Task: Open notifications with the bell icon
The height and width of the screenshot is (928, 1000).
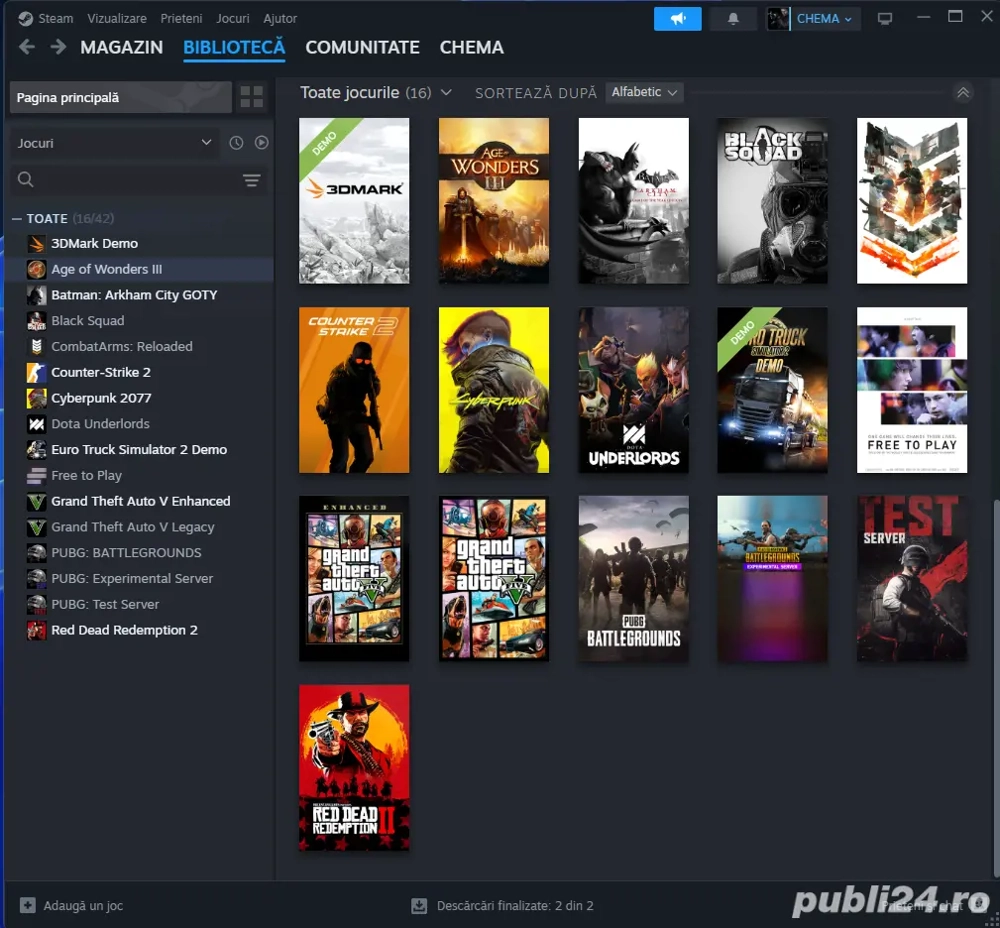Action: tap(732, 18)
